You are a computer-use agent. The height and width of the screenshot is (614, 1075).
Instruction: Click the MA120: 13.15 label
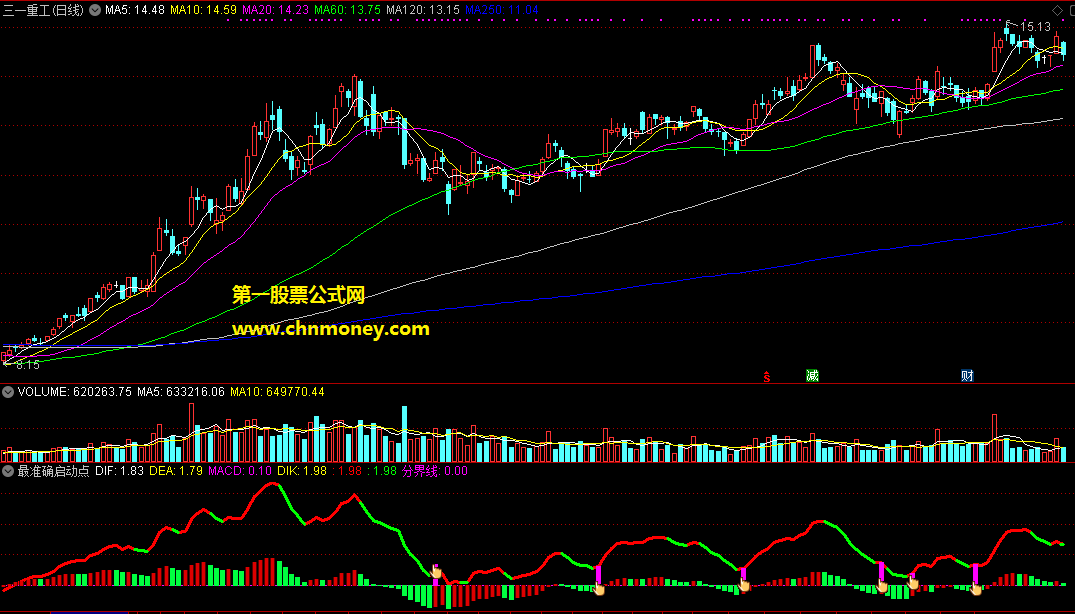[423, 10]
